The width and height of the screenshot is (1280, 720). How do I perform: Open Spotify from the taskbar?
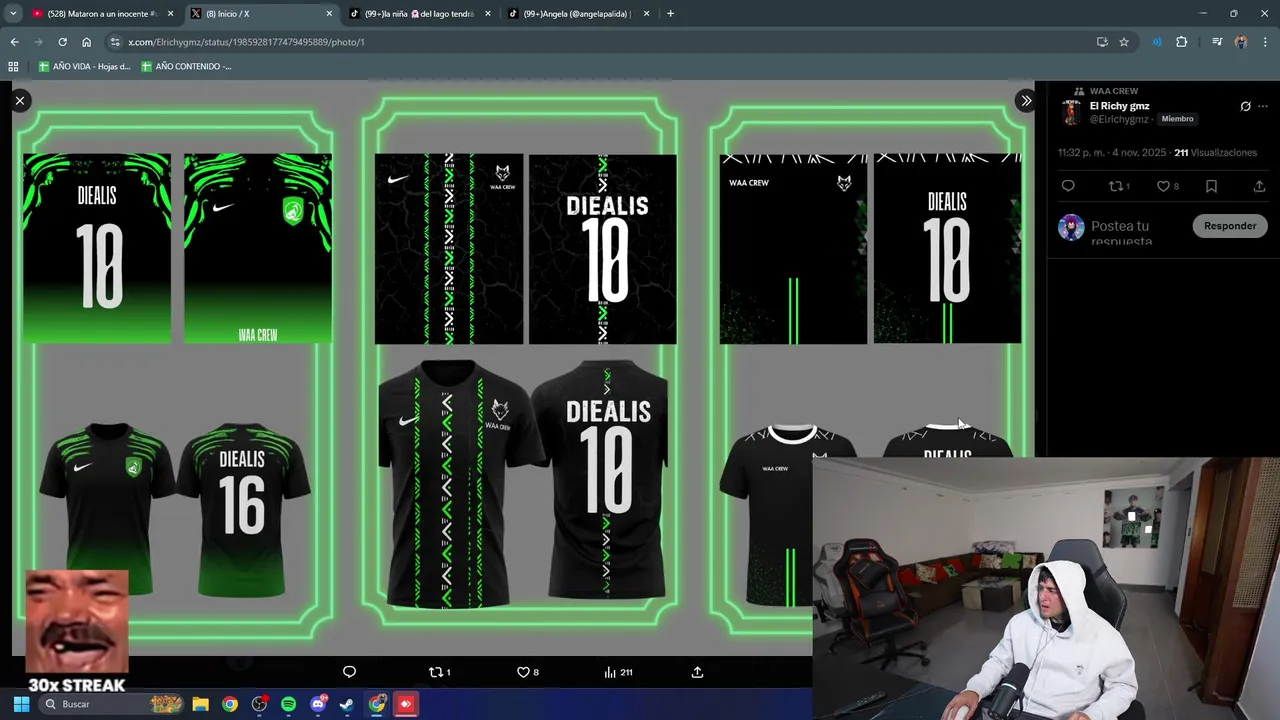click(288, 704)
